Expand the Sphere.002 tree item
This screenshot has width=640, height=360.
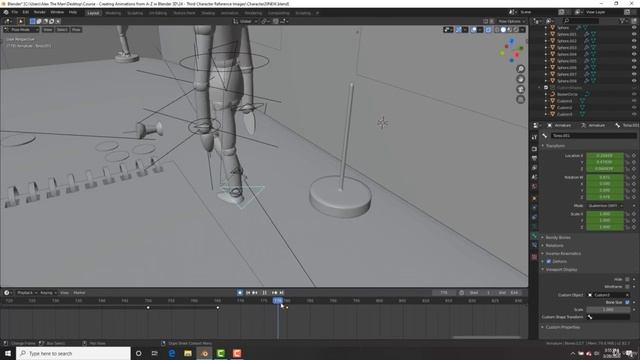(x=546, y=41)
